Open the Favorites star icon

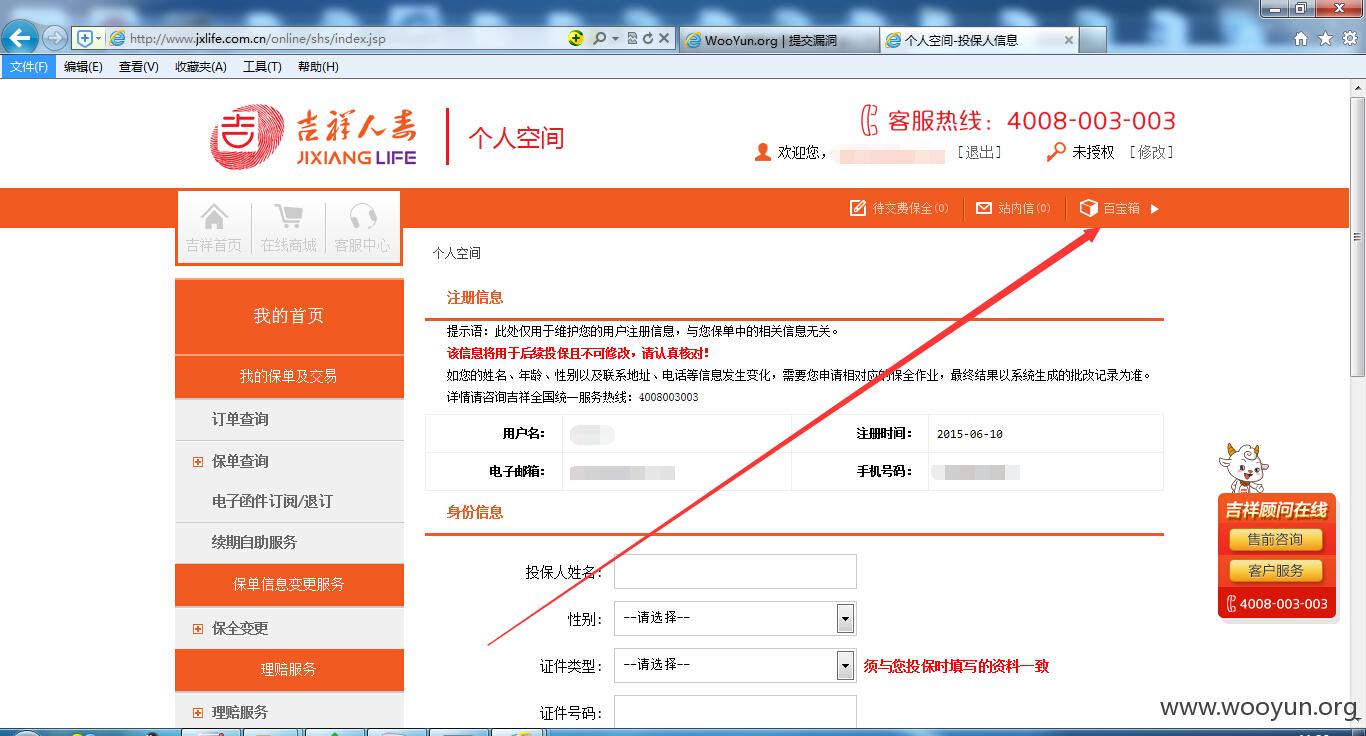[x=1325, y=39]
